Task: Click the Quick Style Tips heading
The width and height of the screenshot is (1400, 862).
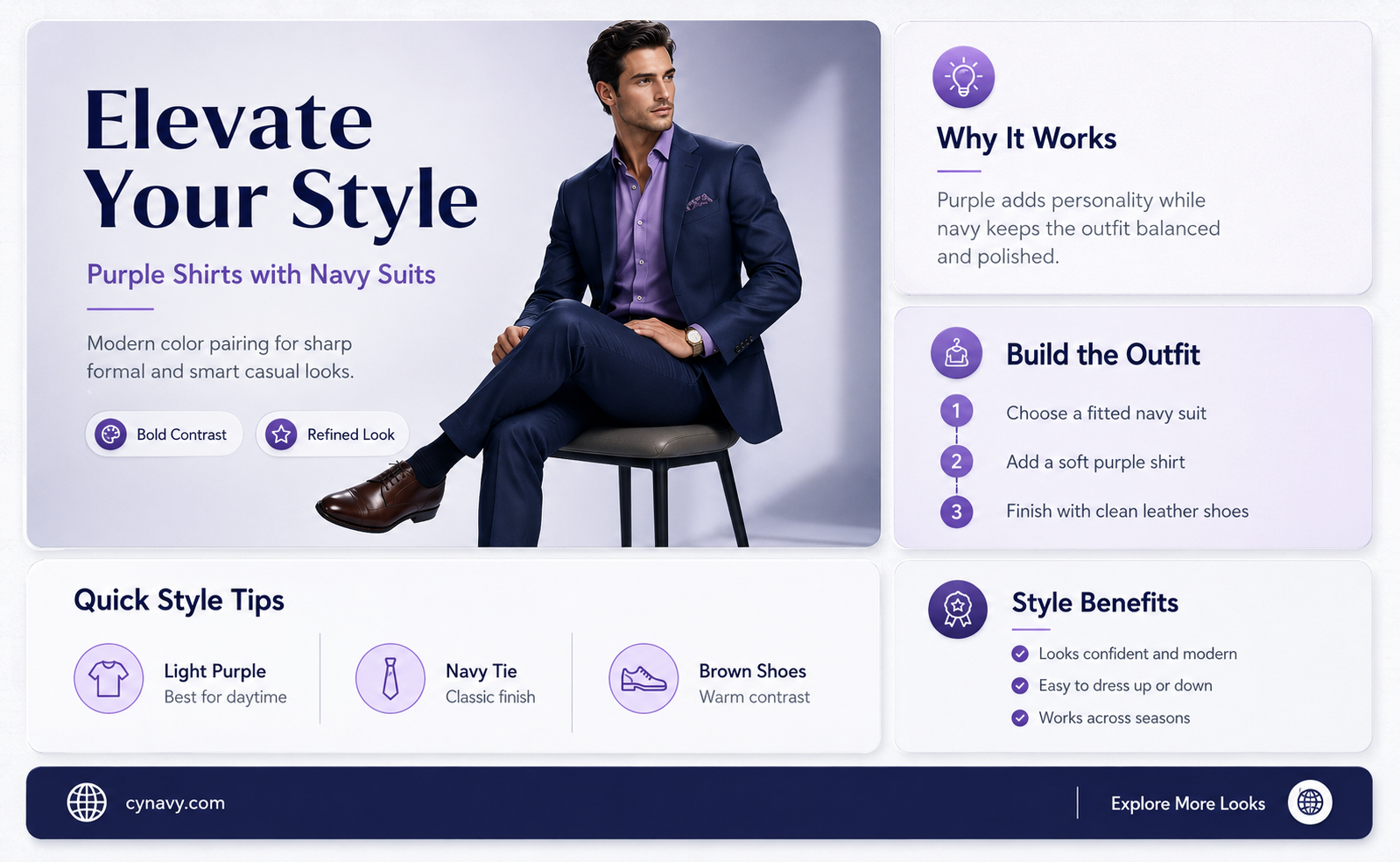Action: (x=179, y=601)
